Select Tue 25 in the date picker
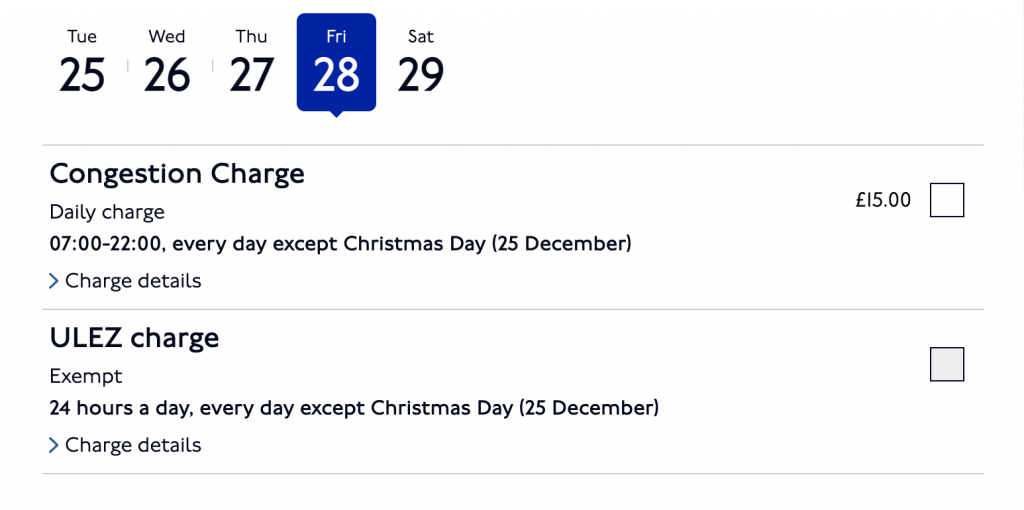Viewport: 1024px width, 510px height. pos(82,62)
